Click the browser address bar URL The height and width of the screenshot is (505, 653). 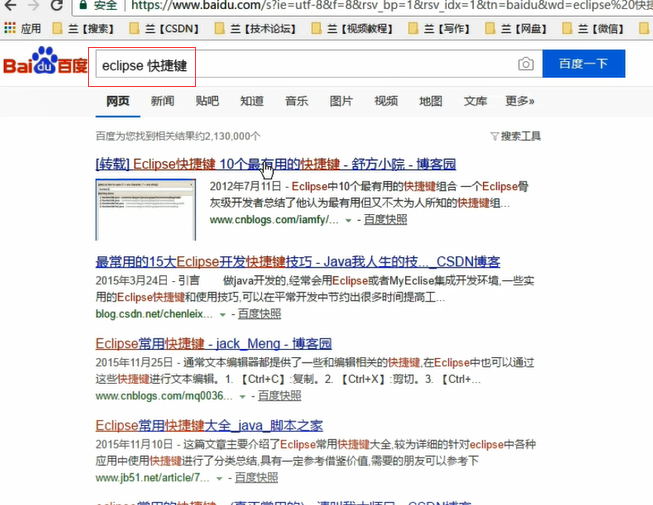click(x=391, y=5)
